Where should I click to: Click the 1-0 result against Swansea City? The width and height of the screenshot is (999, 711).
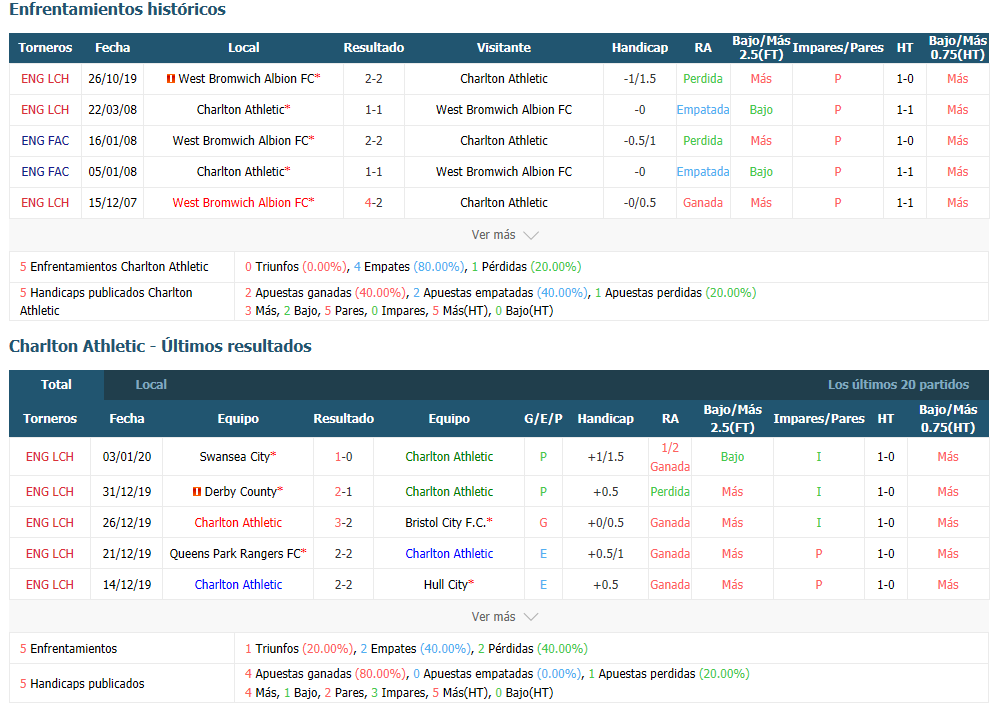click(343, 457)
